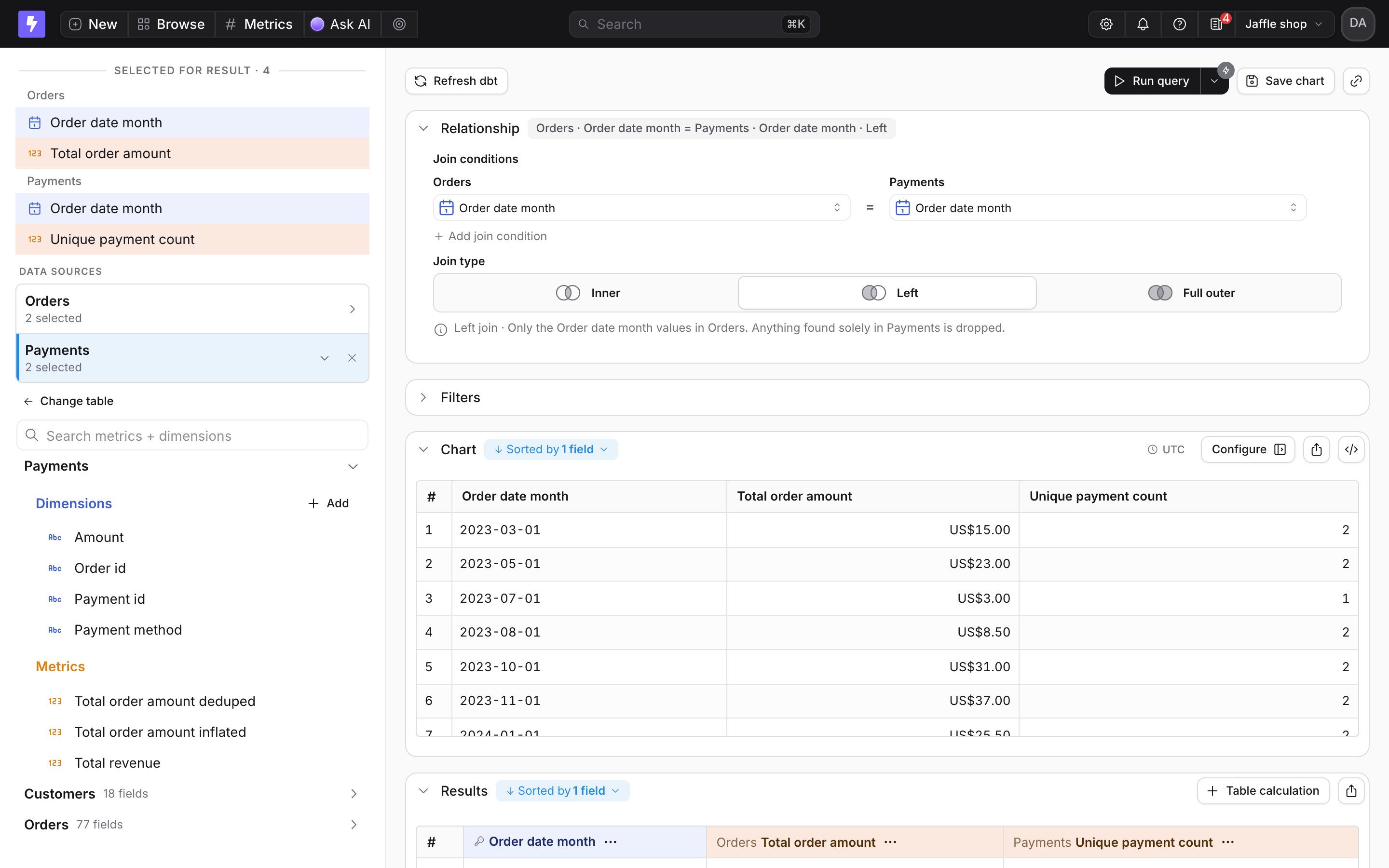Viewport: 1389px width, 868px height.
Task: Collapse the Chart section
Action: tap(423, 449)
